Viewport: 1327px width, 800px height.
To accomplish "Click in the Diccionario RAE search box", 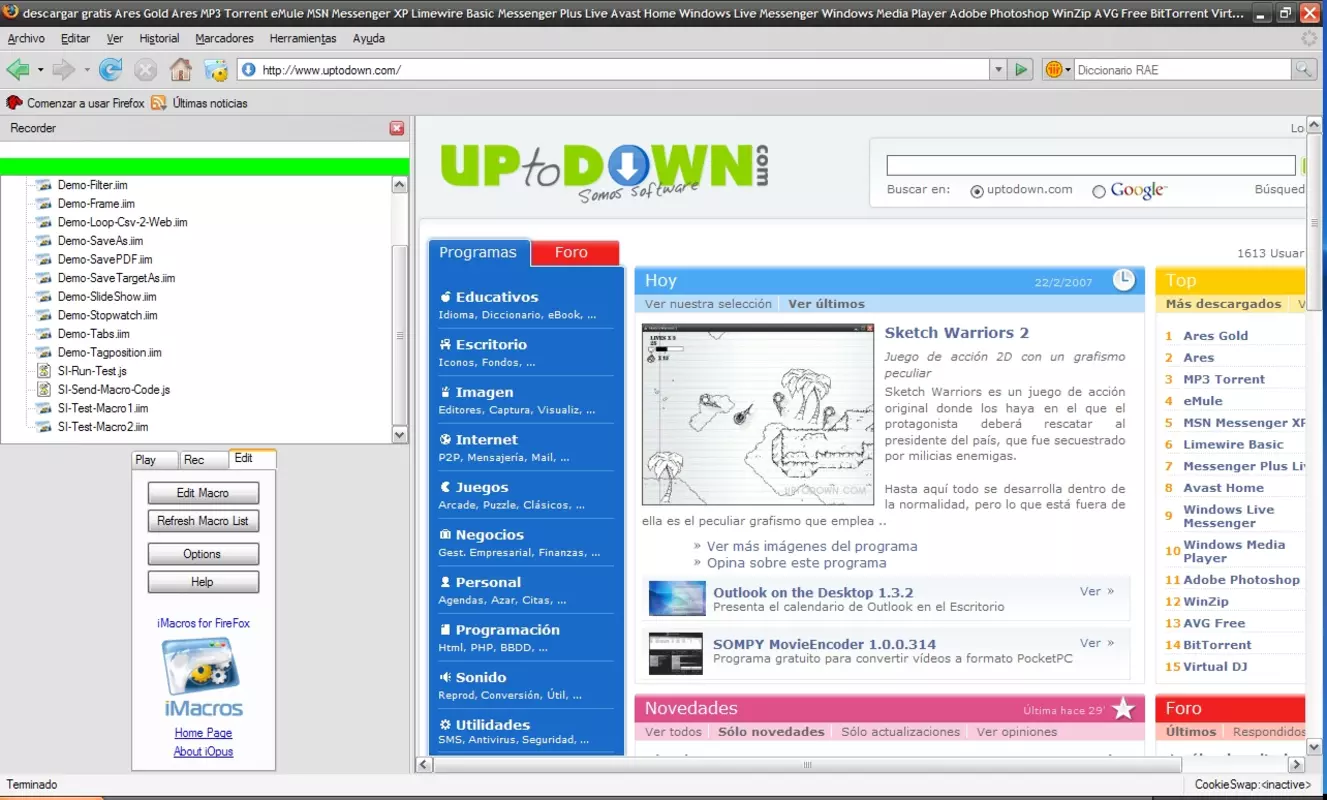I will point(1183,70).
